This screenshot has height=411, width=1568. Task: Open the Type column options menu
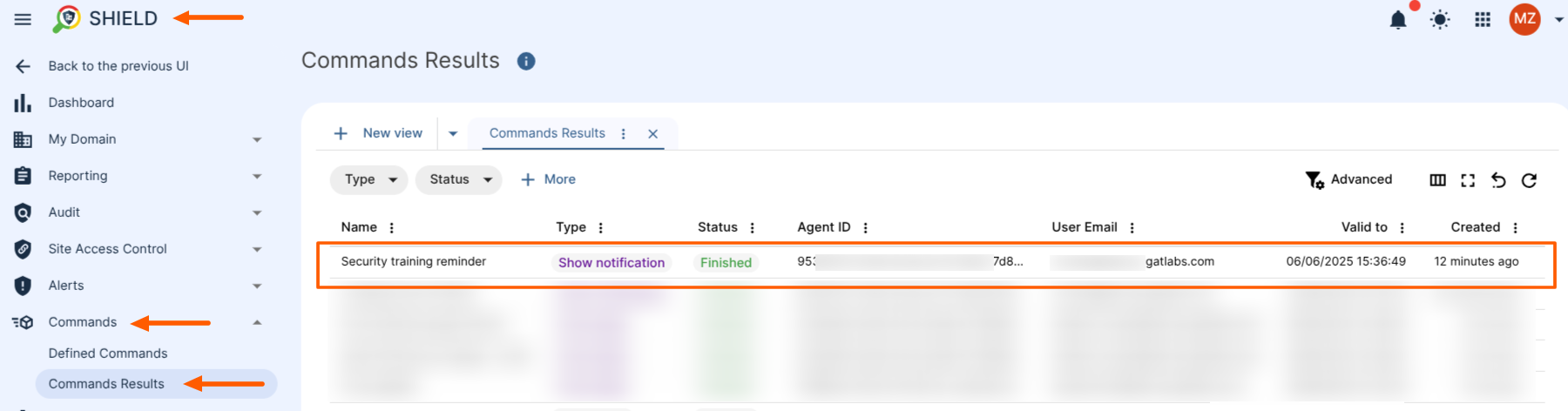tap(601, 227)
